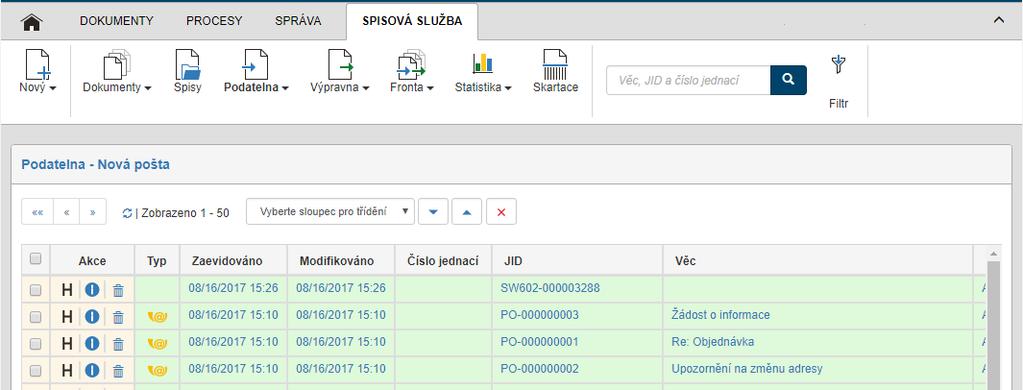The image size is (1023, 390).
Task: Go to the next page
Action: [93, 212]
